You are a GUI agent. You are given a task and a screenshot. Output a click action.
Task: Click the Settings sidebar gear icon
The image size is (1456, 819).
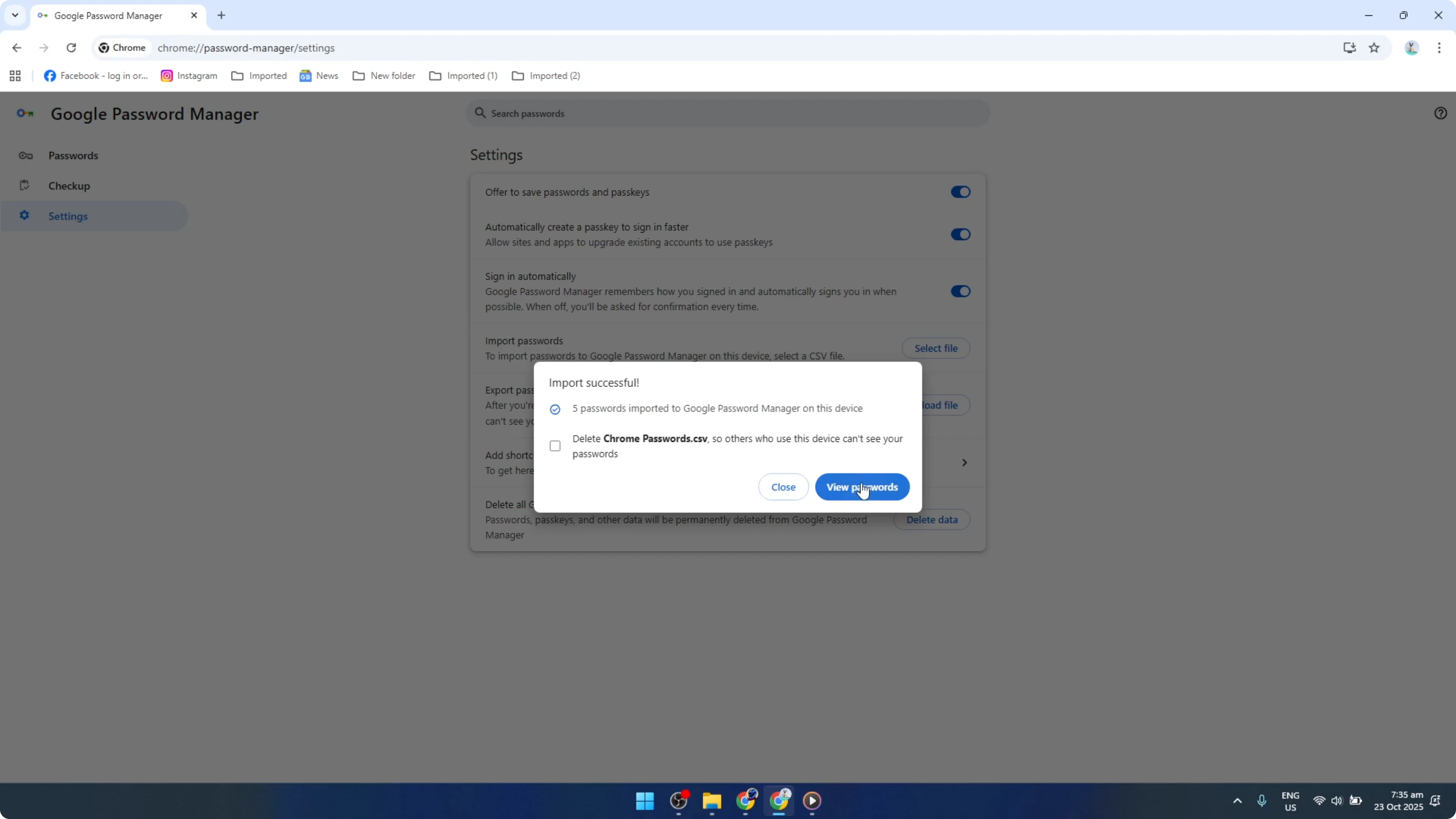[24, 215]
